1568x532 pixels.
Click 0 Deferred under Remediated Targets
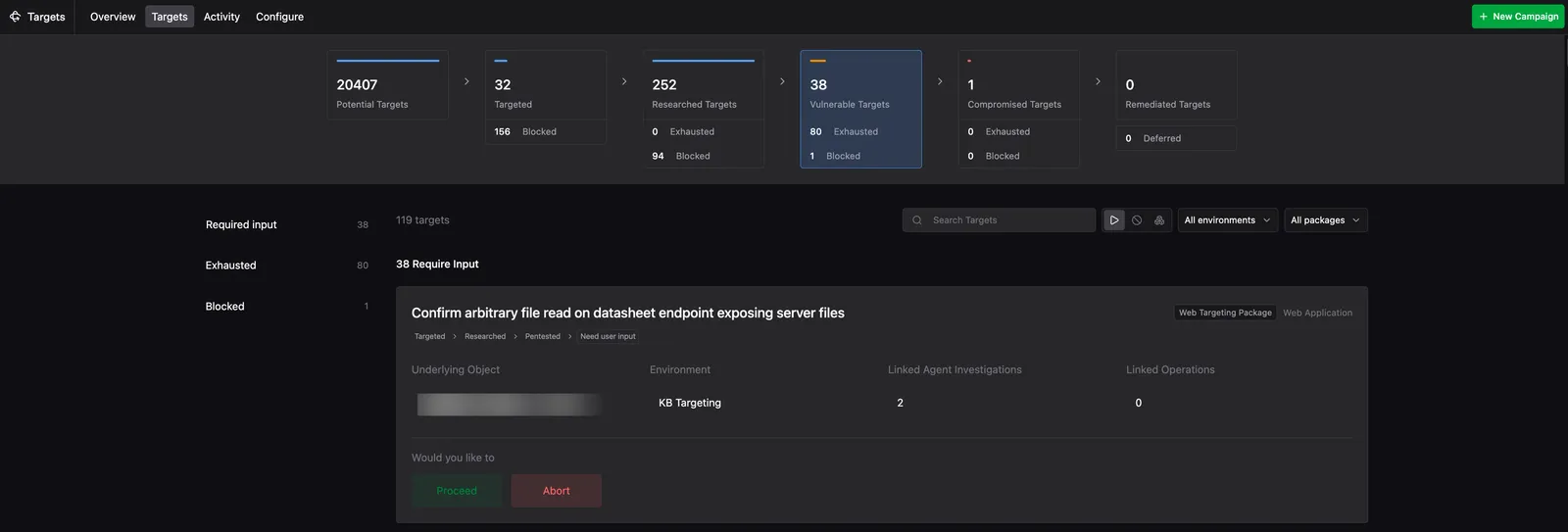click(x=1176, y=138)
